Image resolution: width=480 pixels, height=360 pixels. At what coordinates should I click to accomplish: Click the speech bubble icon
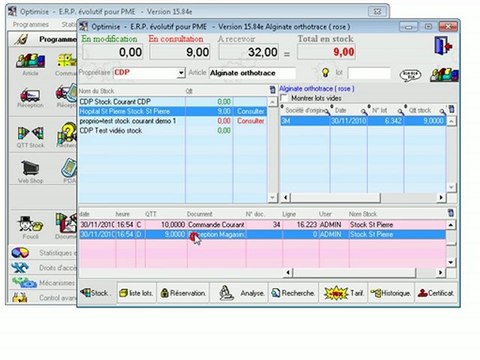point(410,75)
